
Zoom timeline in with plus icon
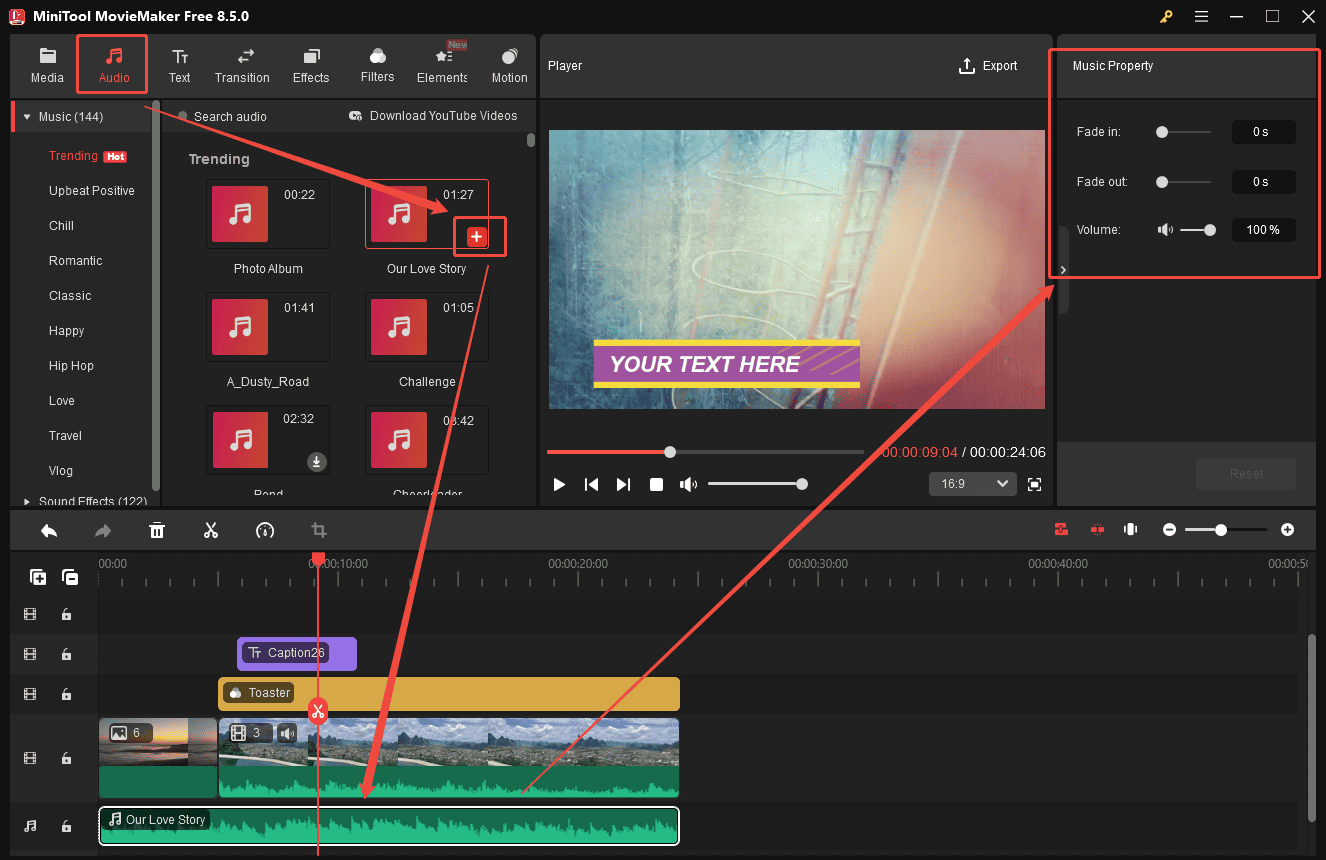click(x=1287, y=529)
